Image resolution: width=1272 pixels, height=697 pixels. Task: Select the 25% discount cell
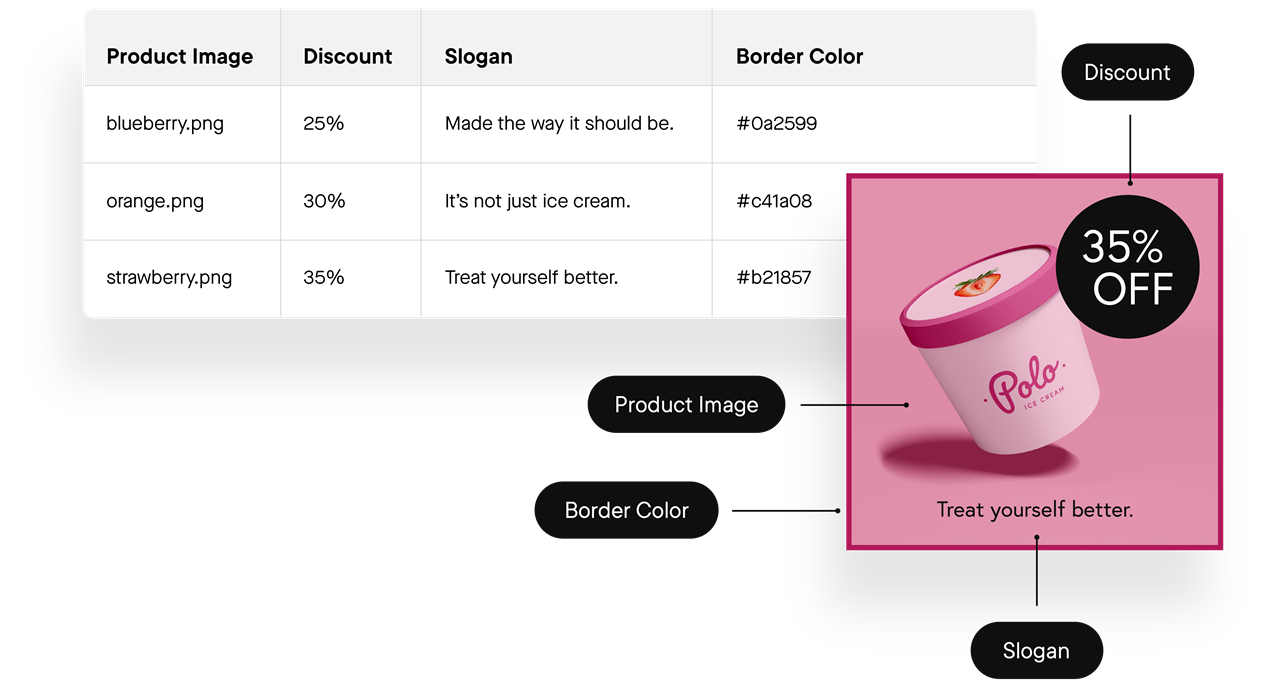(x=351, y=124)
